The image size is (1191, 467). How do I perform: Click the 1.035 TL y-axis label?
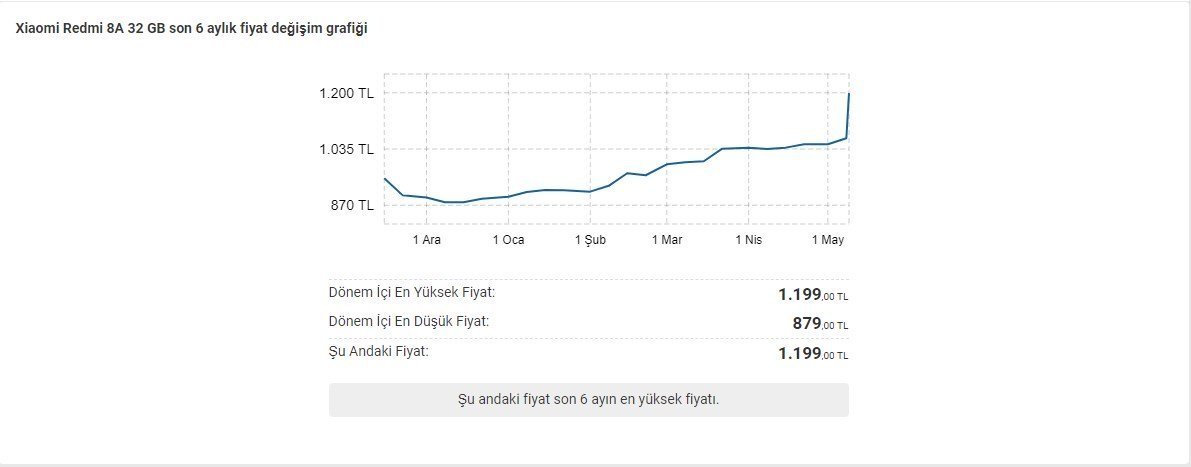346,149
